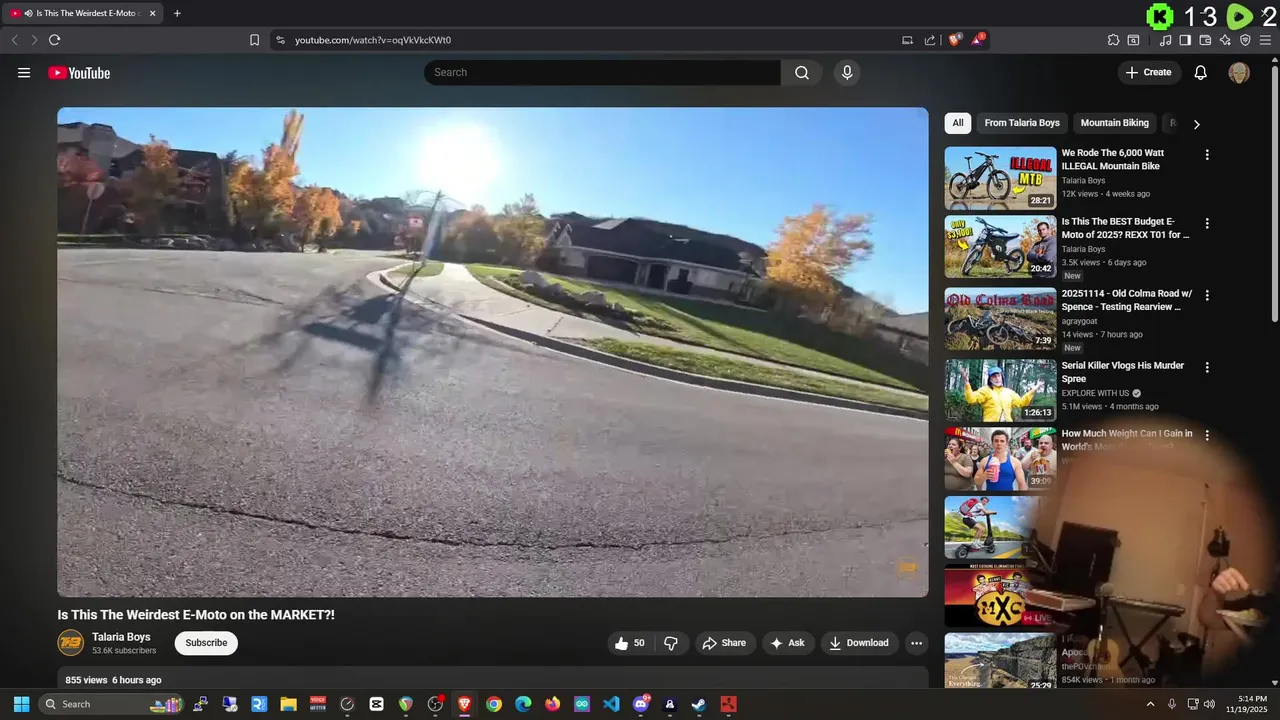Screen dimensions: 1280x720
Task: Open Google Chrome from taskbar
Action: [494, 704]
